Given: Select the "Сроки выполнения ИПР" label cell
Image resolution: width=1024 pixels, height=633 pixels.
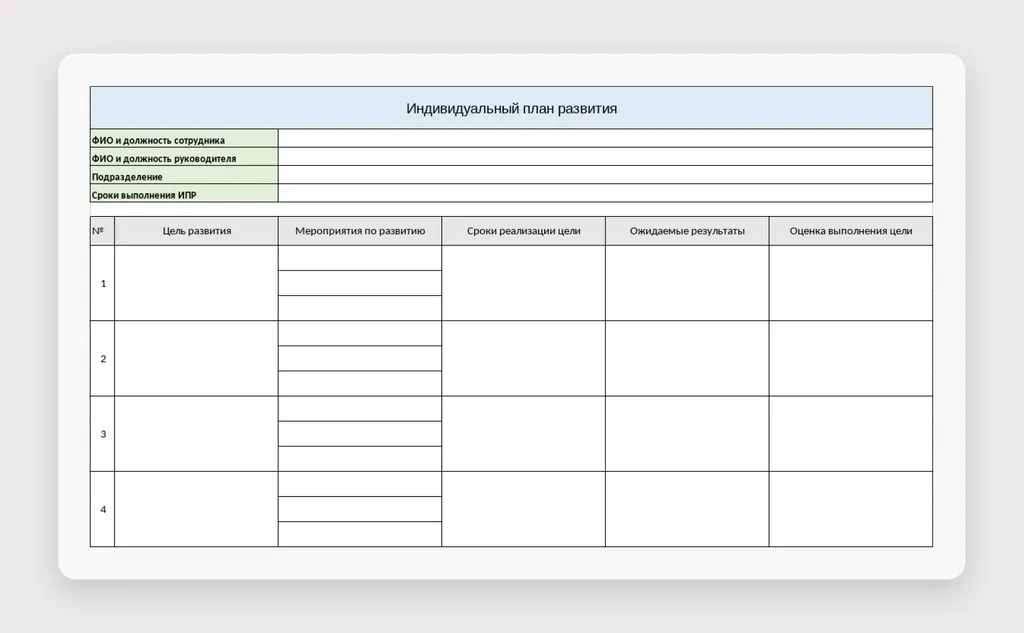Looking at the screenshot, I should click(x=184, y=193).
